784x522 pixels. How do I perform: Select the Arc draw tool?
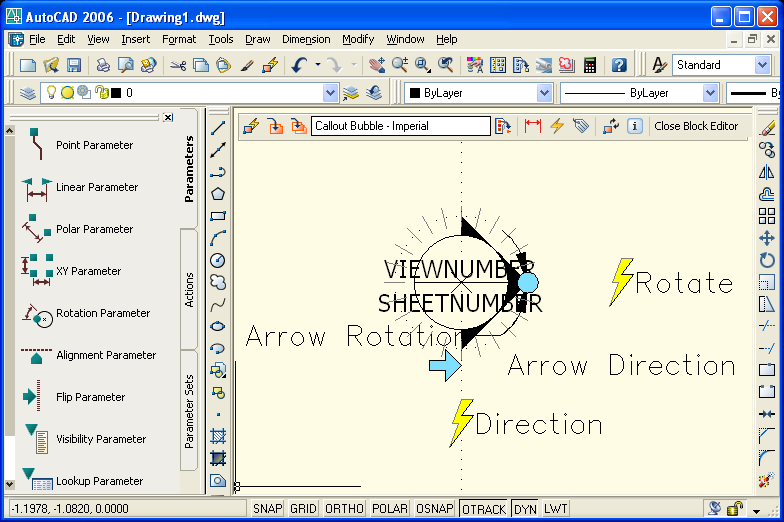point(218,238)
